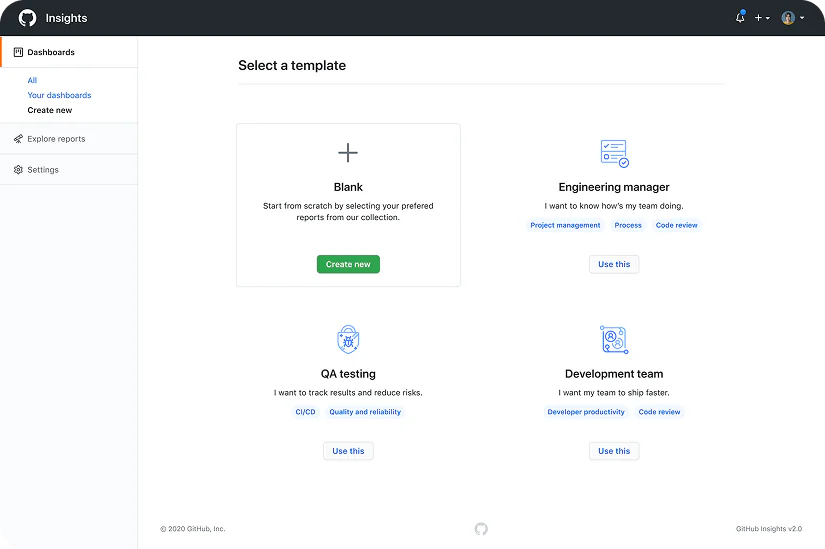
Task: Click the Insights title in header
Action: 66,18
